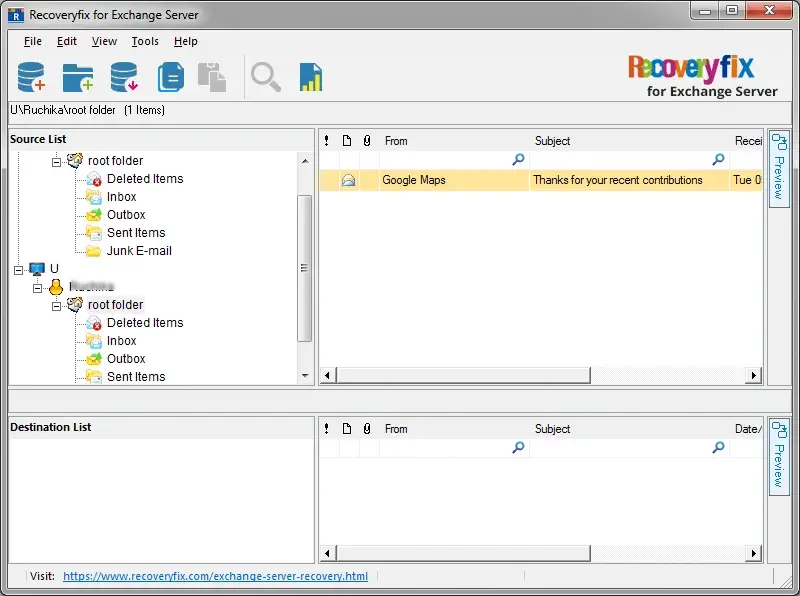Viewport: 800px width, 596px height.
Task: Select upper Deleted Items folder
Action: [x=145, y=179]
